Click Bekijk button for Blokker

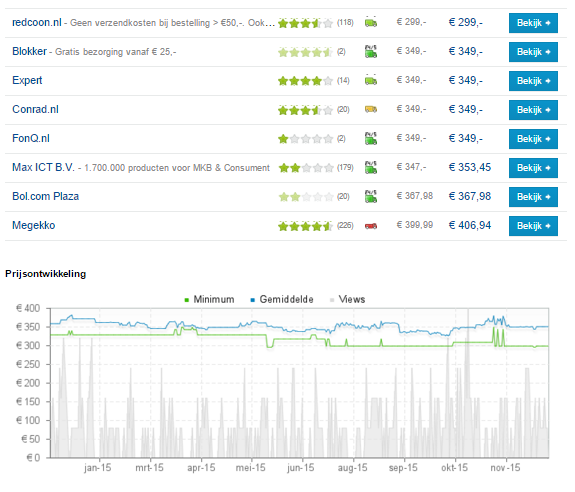(x=533, y=52)
